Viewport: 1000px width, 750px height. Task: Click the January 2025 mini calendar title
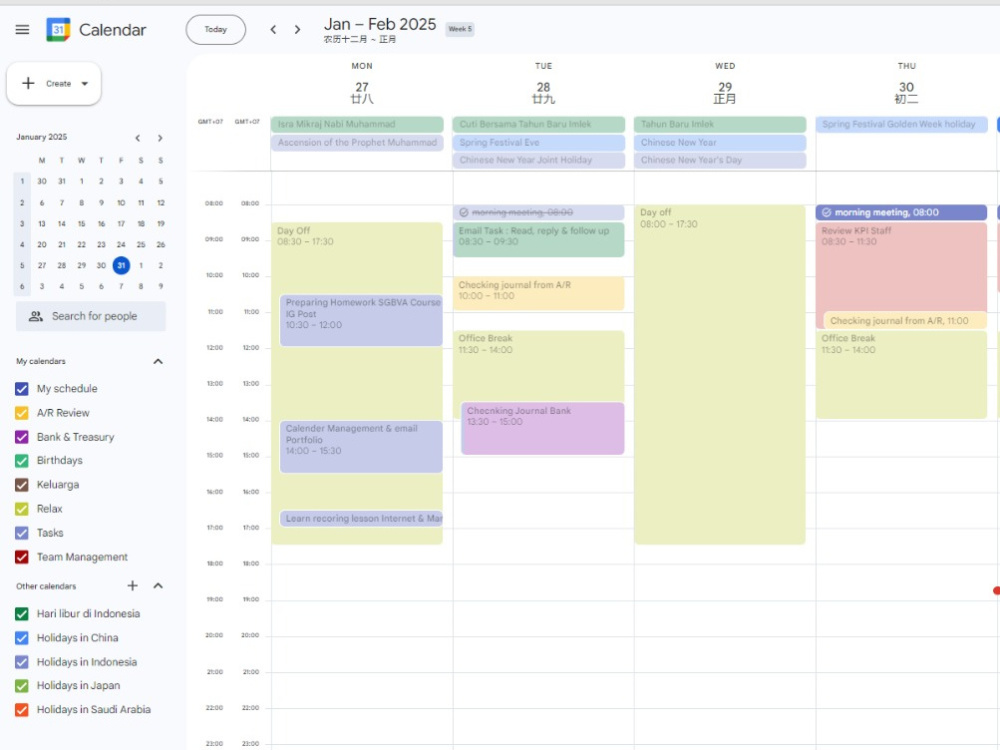click(41, 137)
